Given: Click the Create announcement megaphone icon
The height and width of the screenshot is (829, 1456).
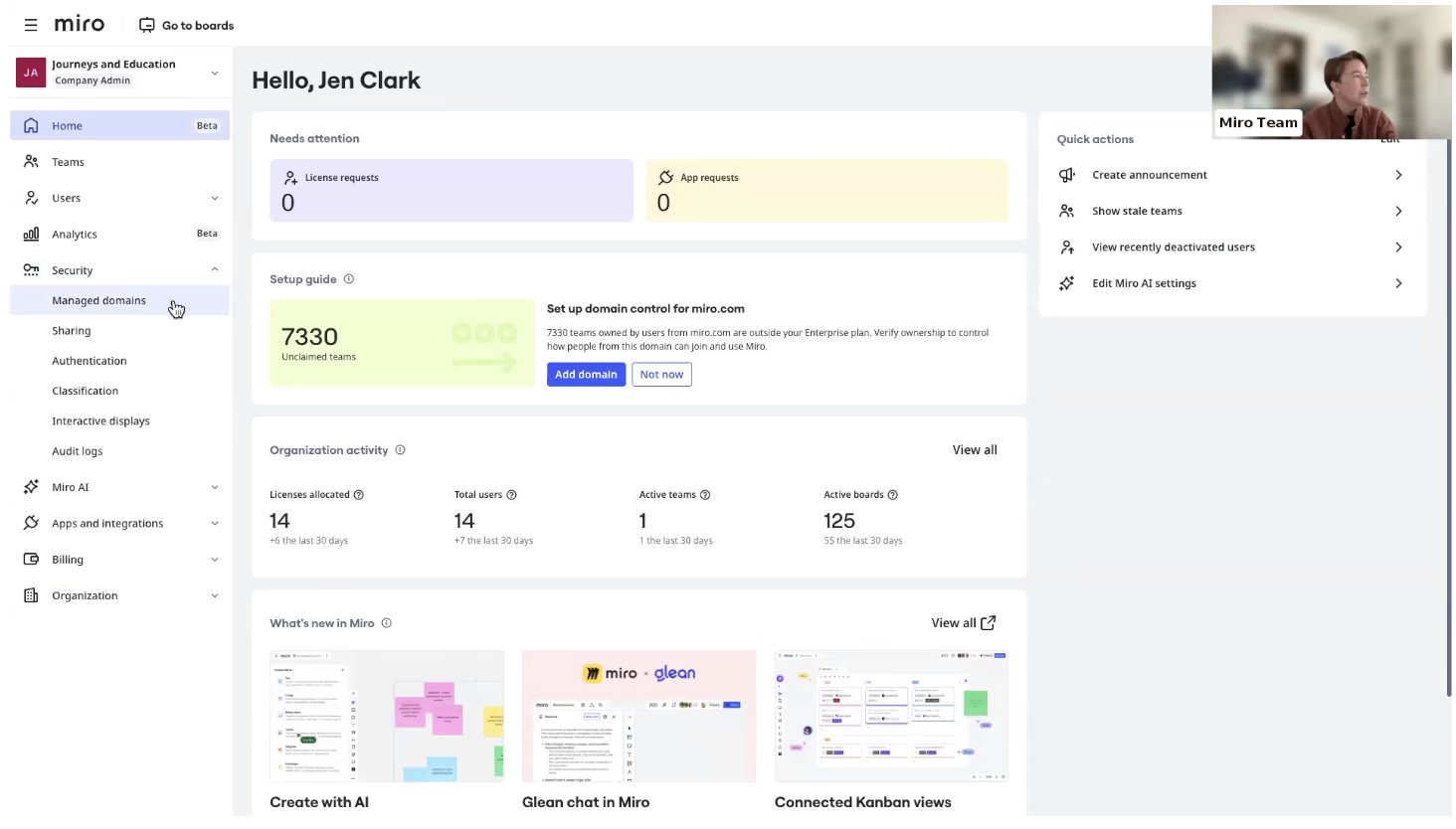Looking at the screenshot, I should click(1066, 174).
